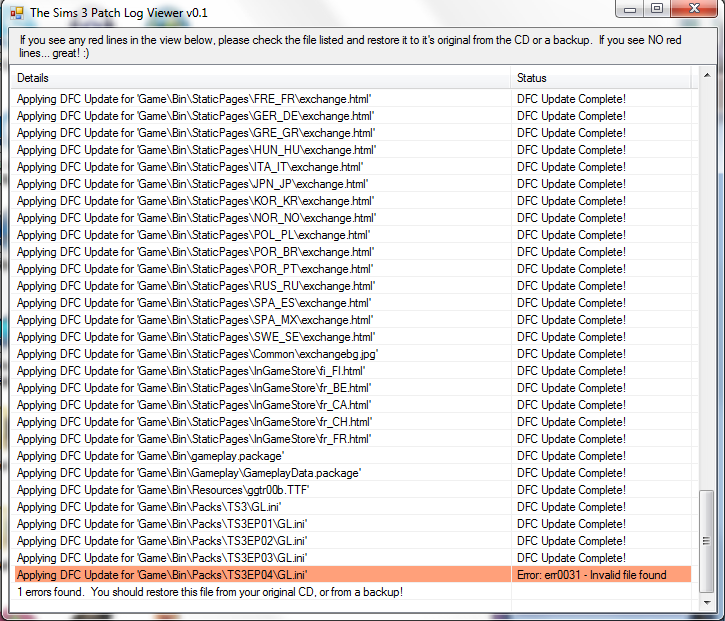The image size is (725, 621).
Task: Click the Status column header
Action: pyautogui.click(x=600, y=78)
